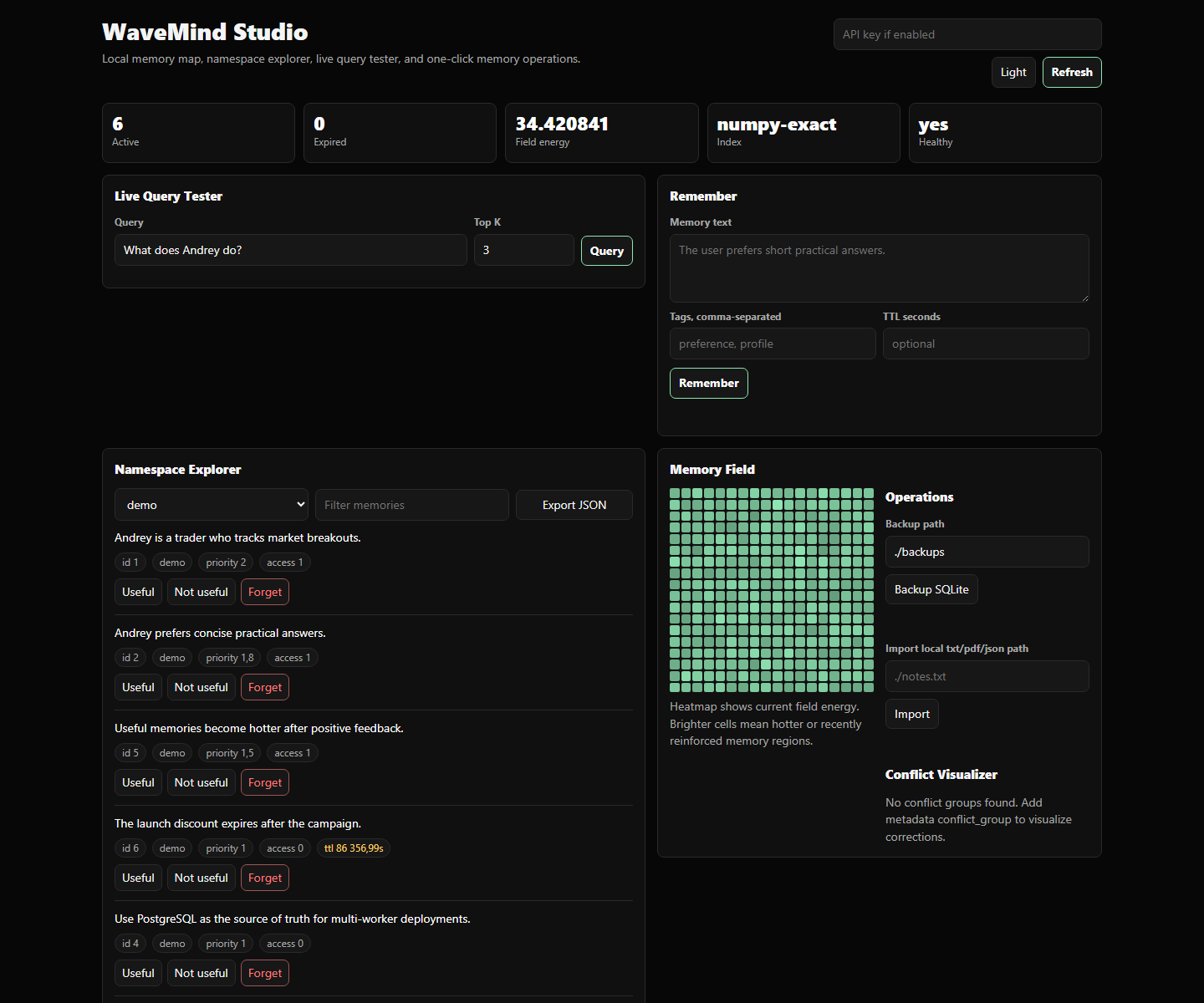Mark the trader memory as Useful

pos(138,592)
